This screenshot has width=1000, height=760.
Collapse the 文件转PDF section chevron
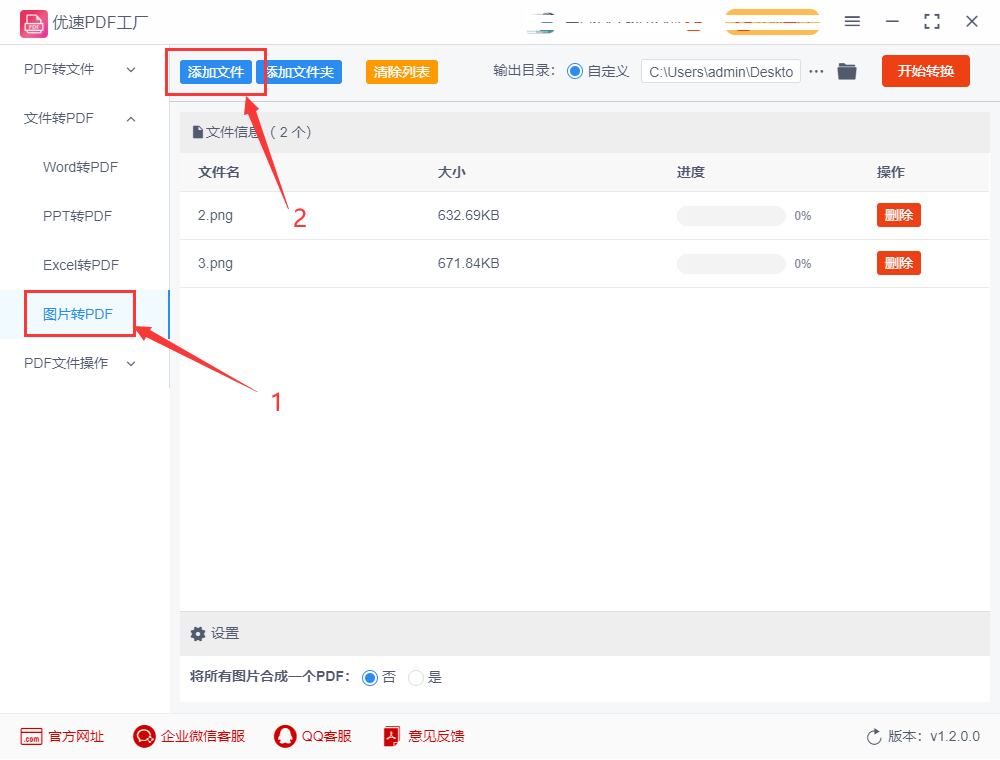131,119
